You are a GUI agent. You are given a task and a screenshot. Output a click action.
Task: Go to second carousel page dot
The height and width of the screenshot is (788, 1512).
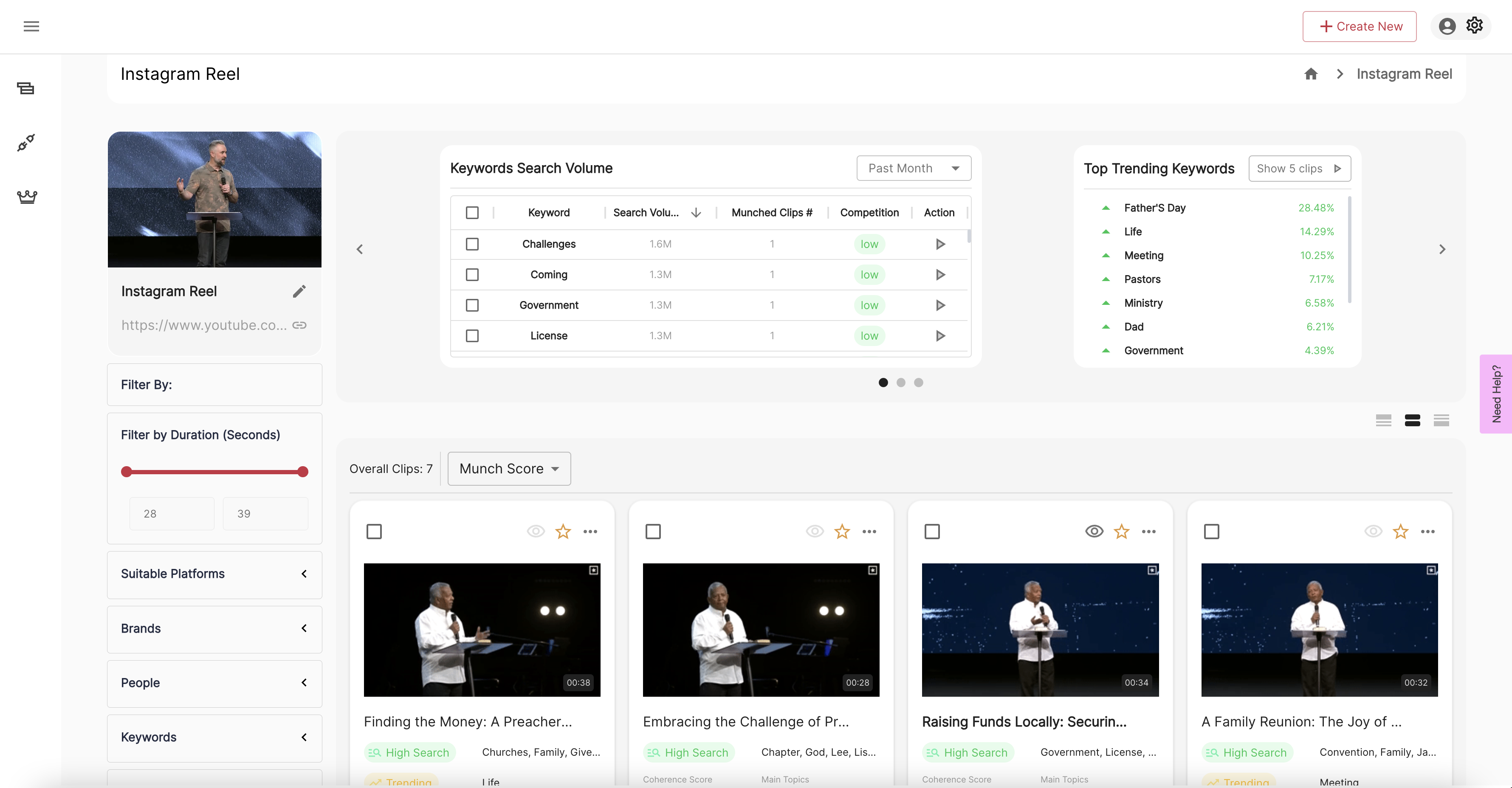click(x=900, y=383)
